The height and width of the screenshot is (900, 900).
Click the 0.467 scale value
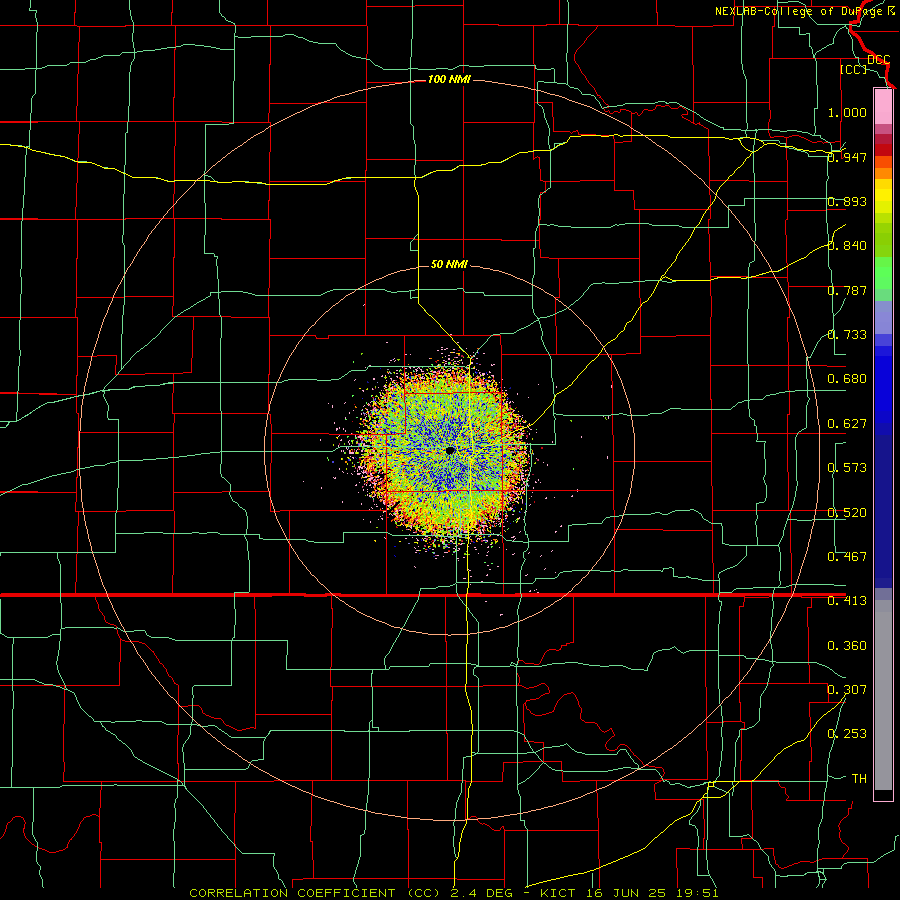(847, 557)
